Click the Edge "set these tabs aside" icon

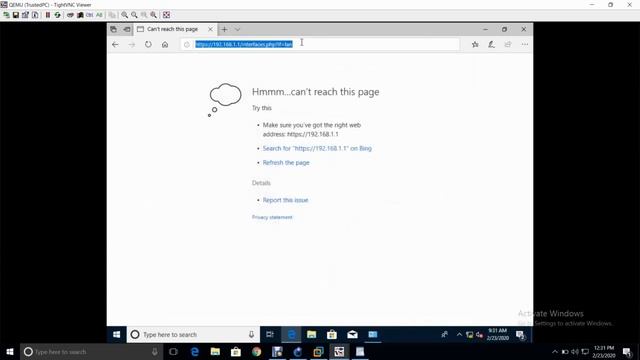tap(127, 29)
